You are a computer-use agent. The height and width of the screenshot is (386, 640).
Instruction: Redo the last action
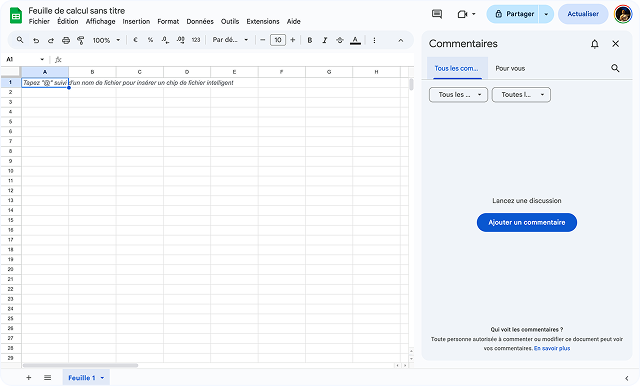pyautogui.click(x=51, y=40)
